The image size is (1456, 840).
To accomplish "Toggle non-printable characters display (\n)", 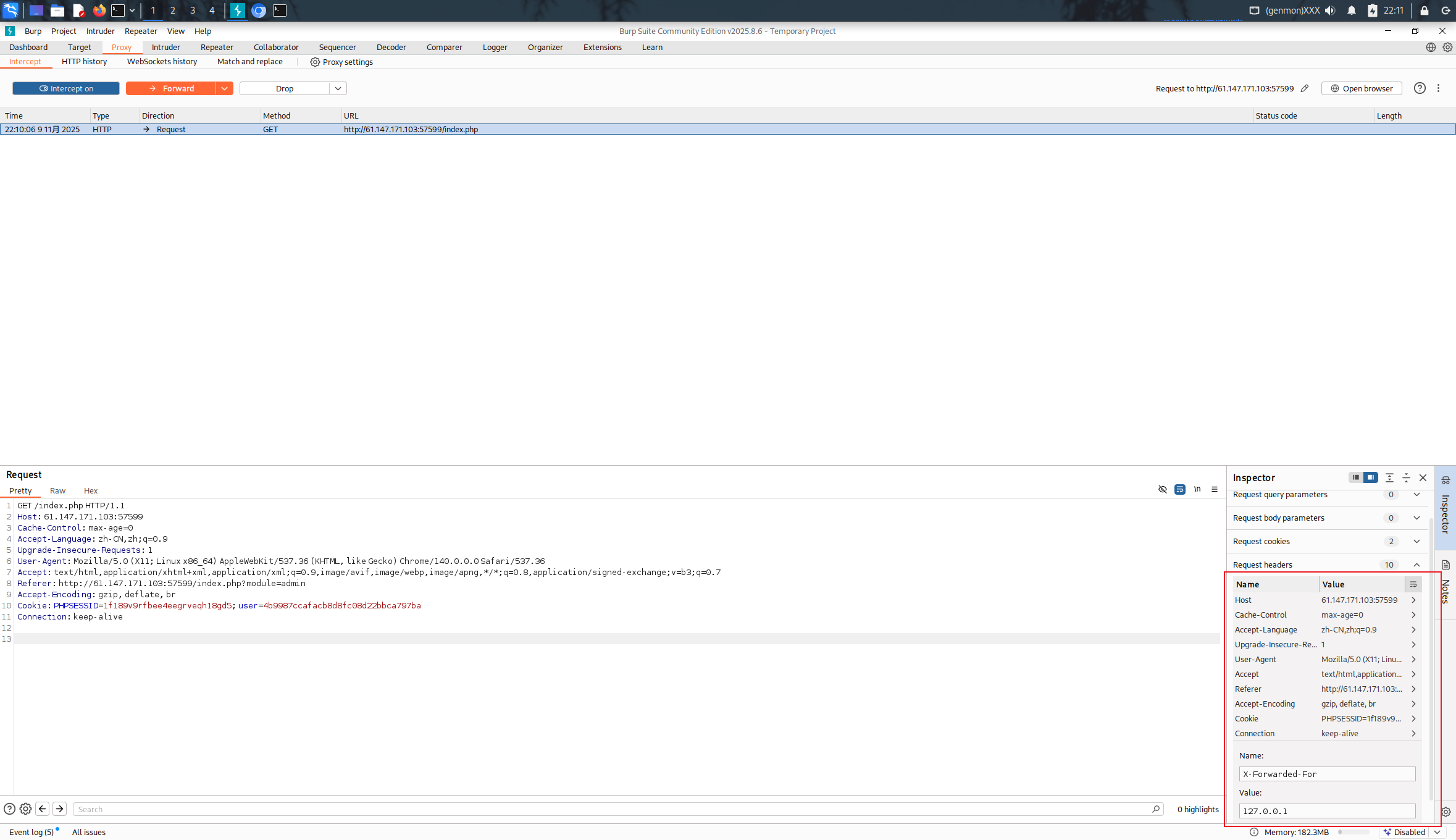I will point(1197,489).
